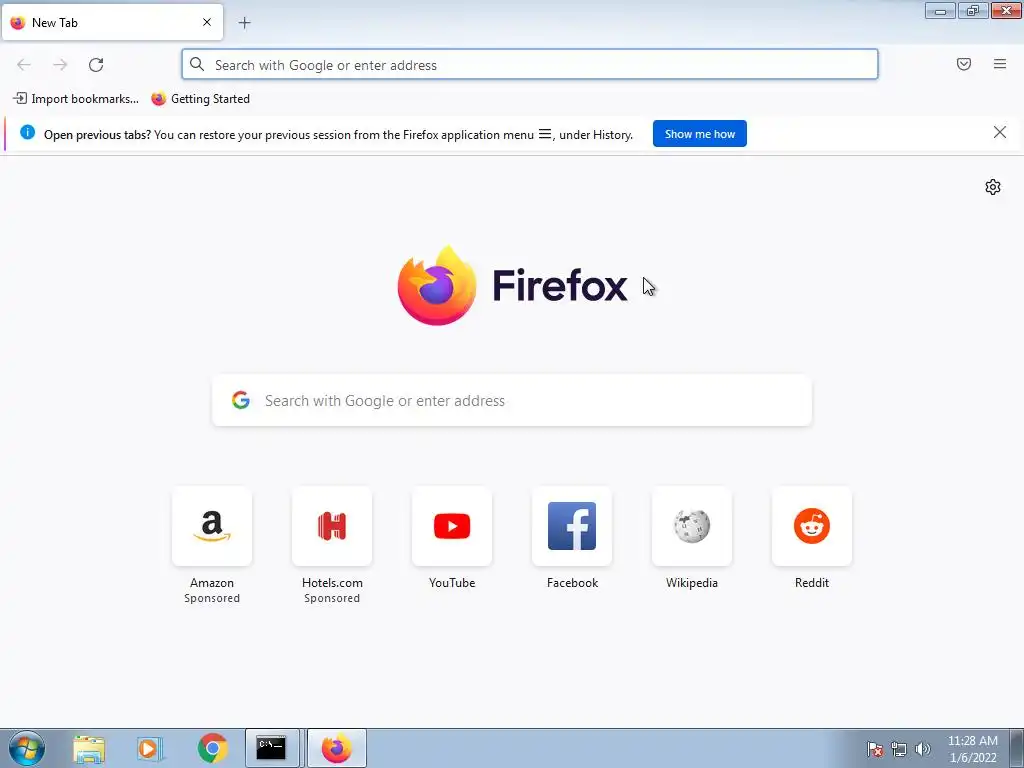Switch to Command Prompt window in taskbar
Viewport: 1024px width, 768px height.
[272, 748]
